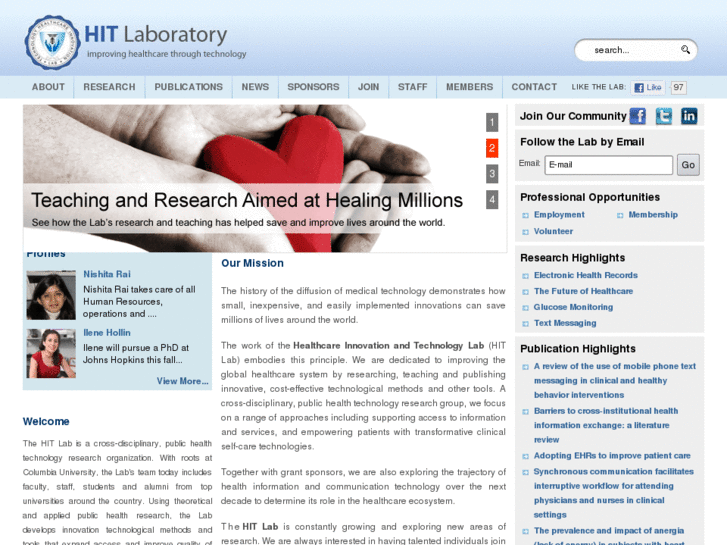Viewport: 727px width, 545px height.
Task: Click the Facebook Like button
Action: click(x=648, y=87)
